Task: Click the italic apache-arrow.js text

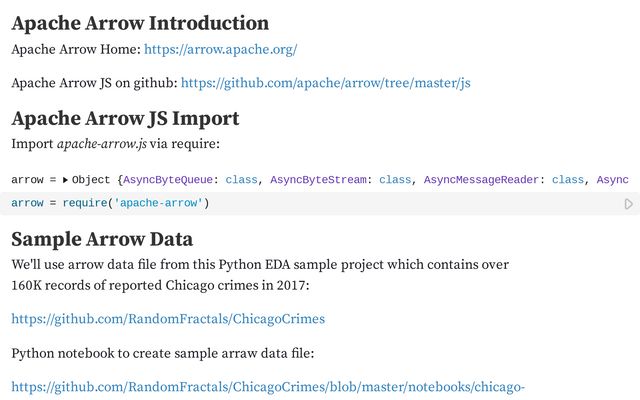Action: 102,144
